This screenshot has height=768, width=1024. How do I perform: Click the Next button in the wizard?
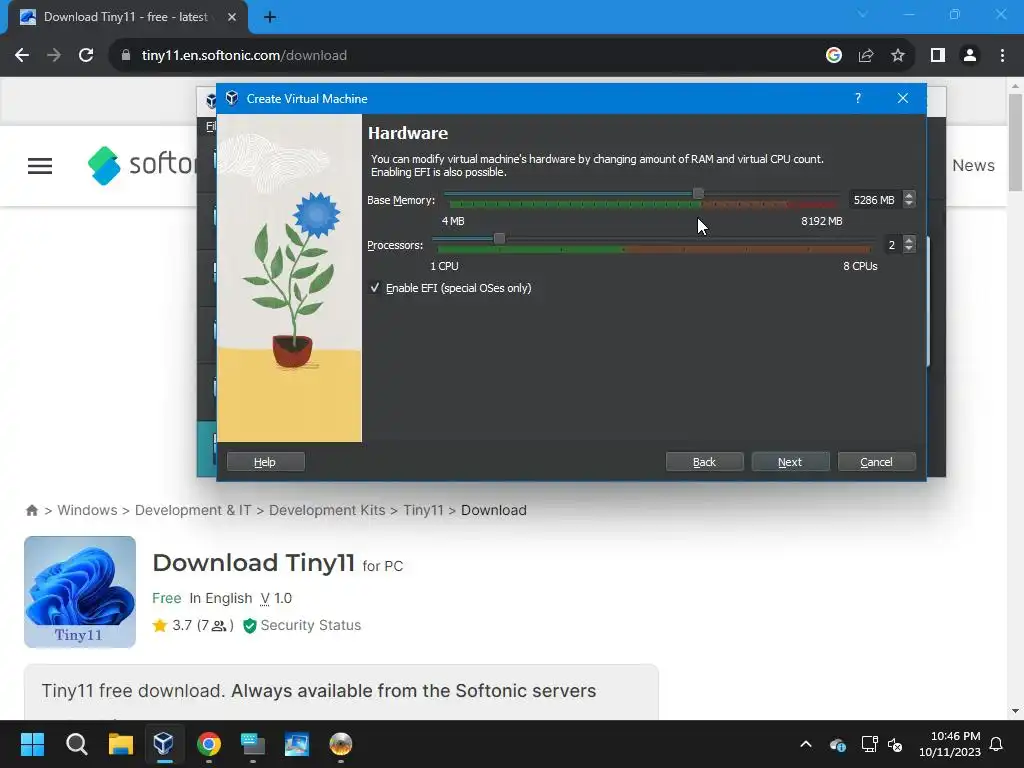790,462
